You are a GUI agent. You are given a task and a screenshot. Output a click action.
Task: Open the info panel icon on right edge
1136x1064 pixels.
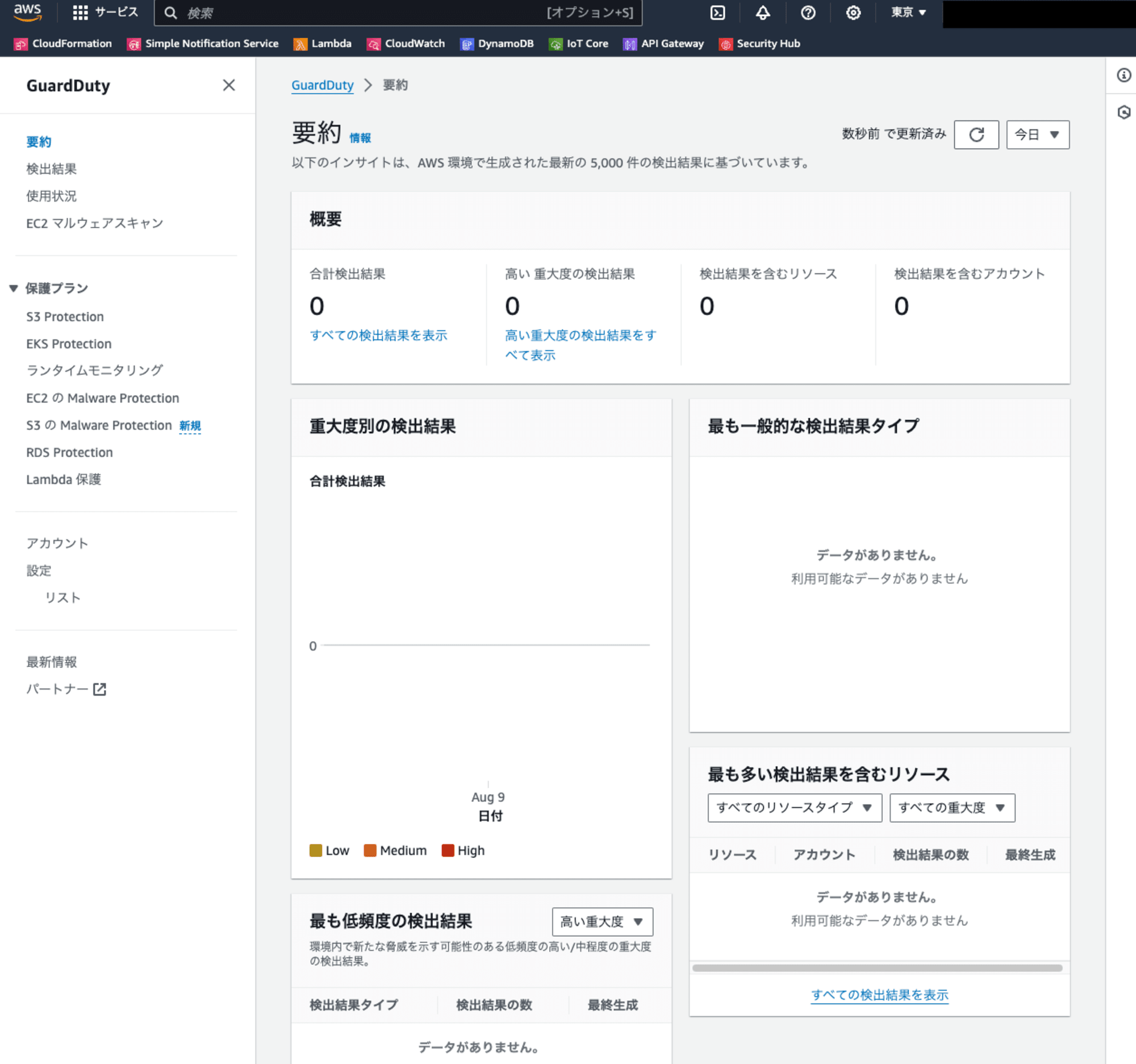coord(1124,75)
